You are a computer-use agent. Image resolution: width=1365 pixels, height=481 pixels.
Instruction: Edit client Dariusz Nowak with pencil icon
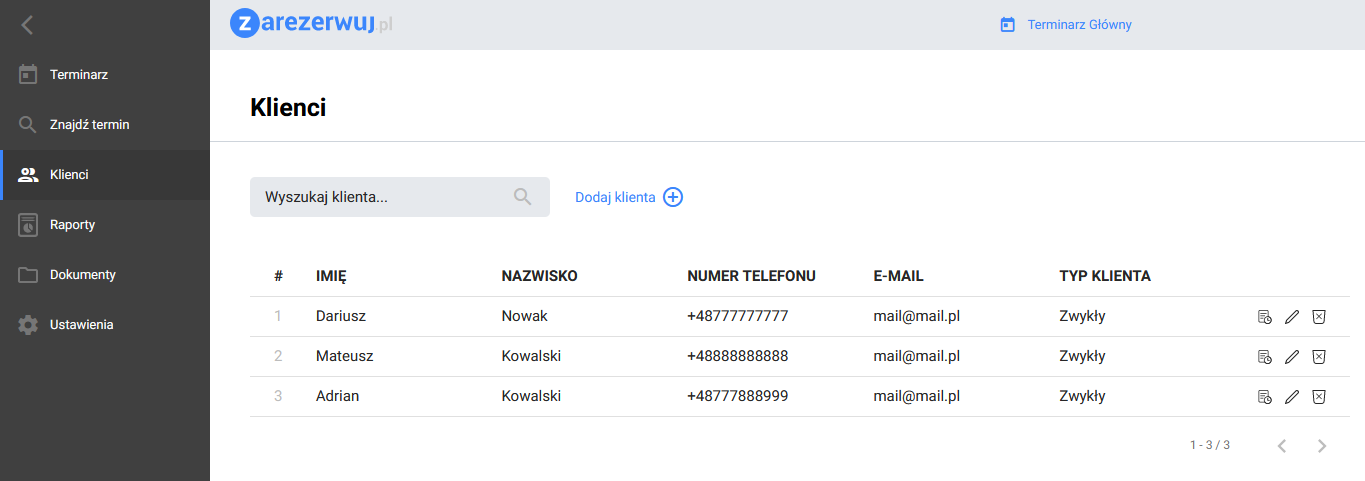click(x=1292, y=317)
